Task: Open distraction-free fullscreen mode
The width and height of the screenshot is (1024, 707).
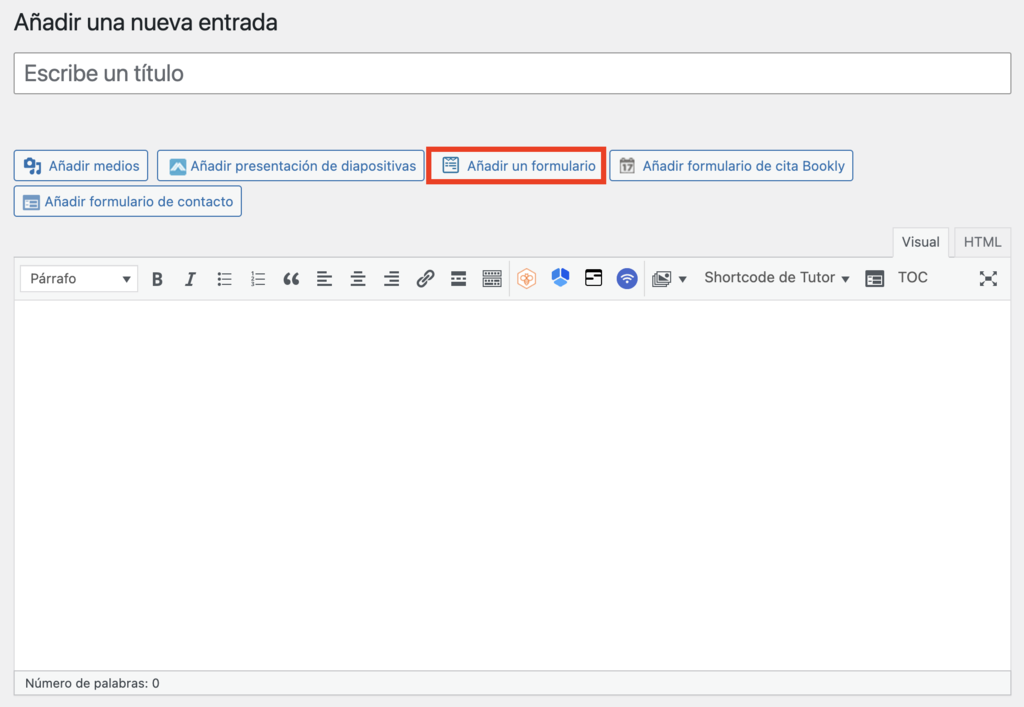Action: coord(988,278)
